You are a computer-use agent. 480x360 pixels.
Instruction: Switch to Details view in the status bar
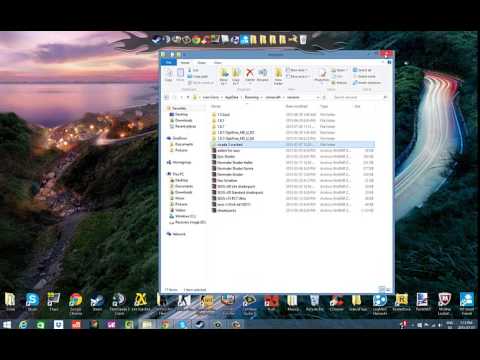[381, 289]
